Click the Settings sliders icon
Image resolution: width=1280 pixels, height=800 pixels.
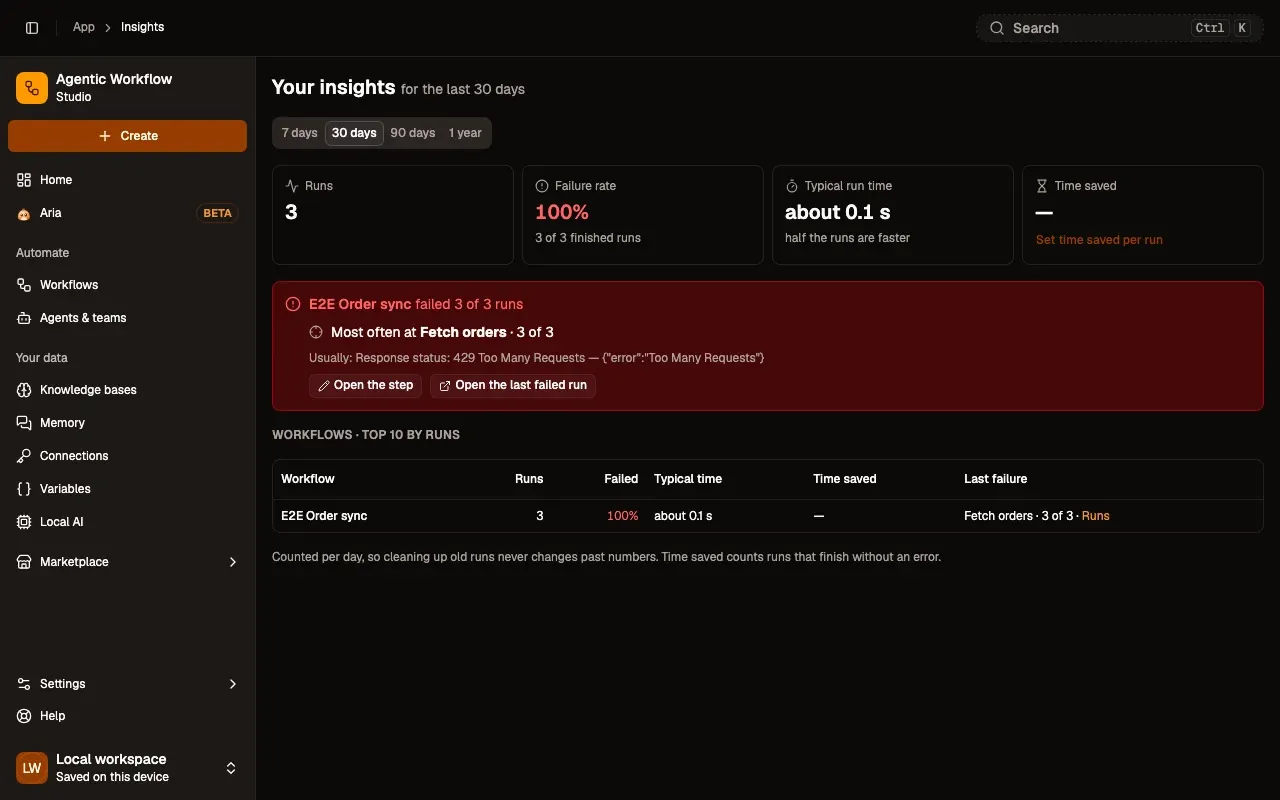(24, 684)
